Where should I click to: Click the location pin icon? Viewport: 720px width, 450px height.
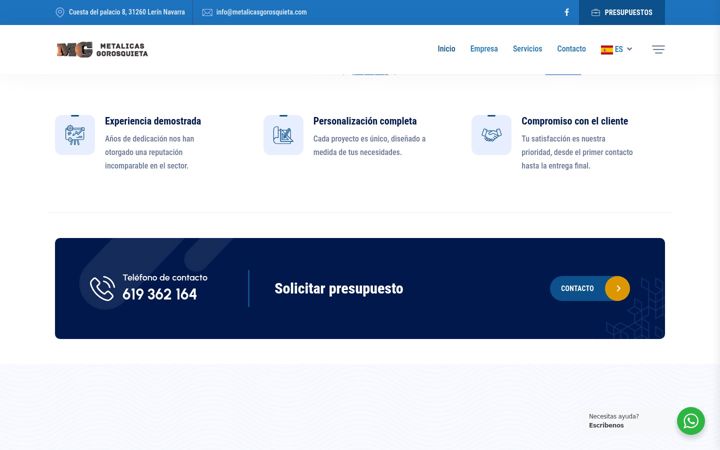(x=60, y=12)
